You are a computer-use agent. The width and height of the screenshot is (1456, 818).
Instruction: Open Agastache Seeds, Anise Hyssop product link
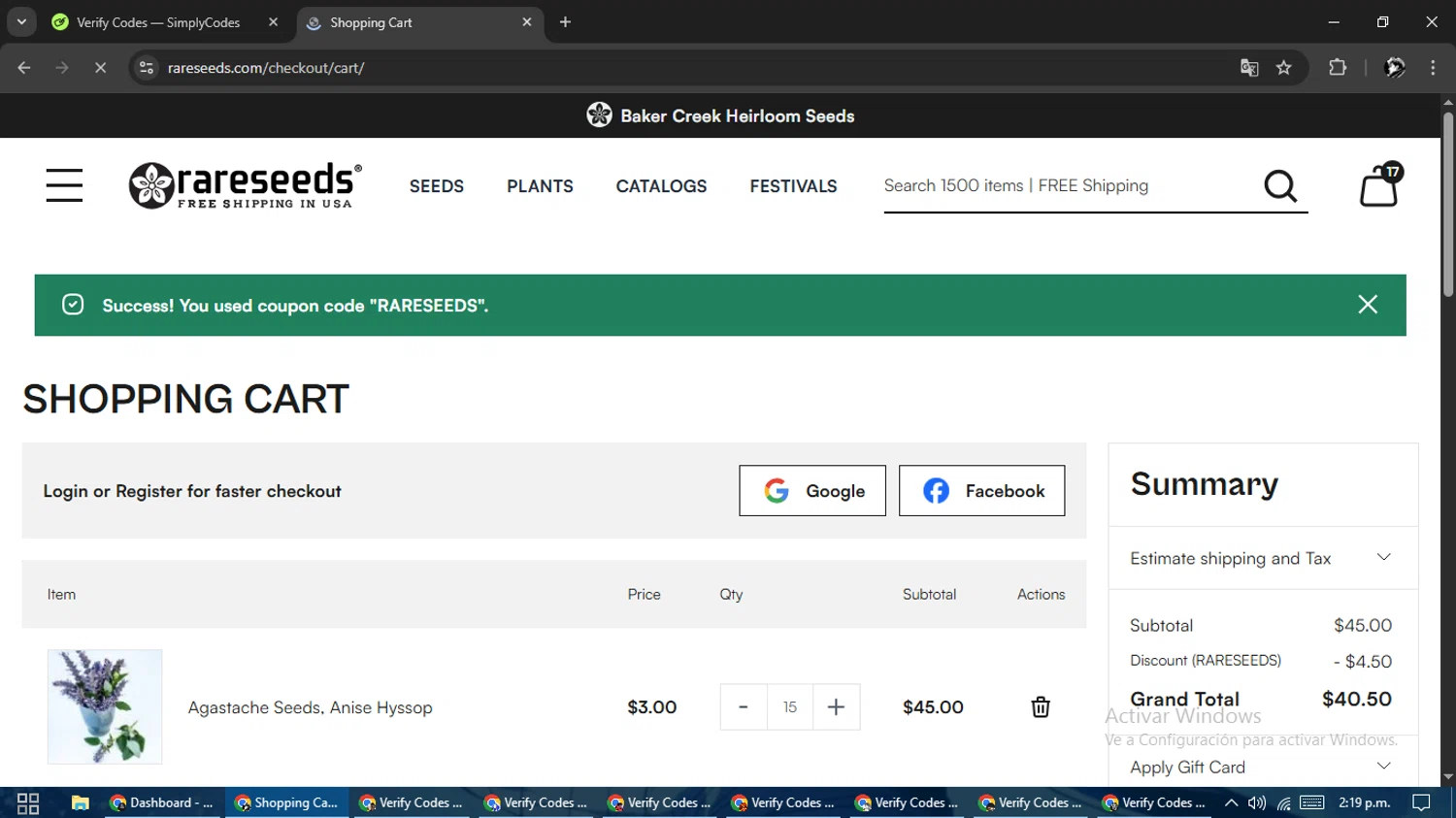(x=311, y=707)
